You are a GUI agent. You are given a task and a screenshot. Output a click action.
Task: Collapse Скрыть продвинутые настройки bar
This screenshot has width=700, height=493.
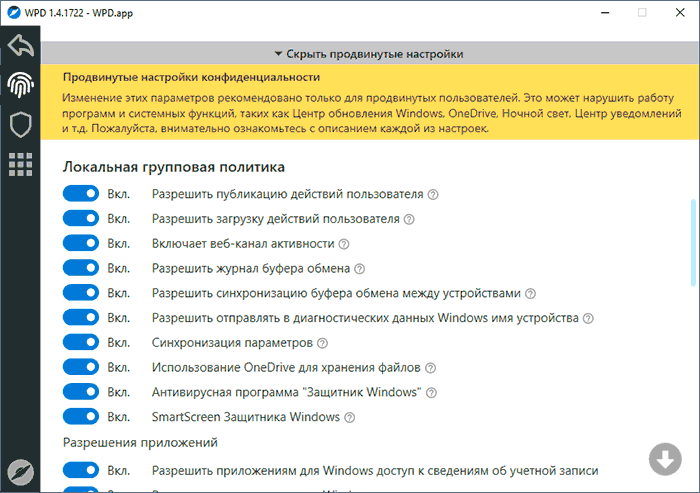[x=368, y=54]
